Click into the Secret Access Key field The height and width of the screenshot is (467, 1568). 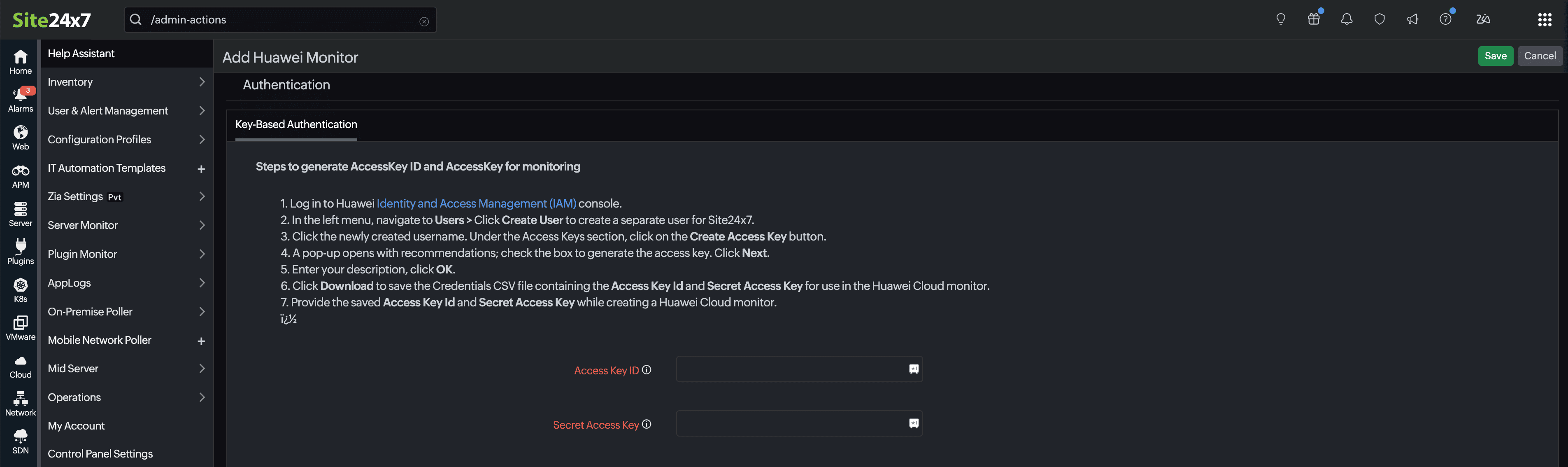point(791,424)
